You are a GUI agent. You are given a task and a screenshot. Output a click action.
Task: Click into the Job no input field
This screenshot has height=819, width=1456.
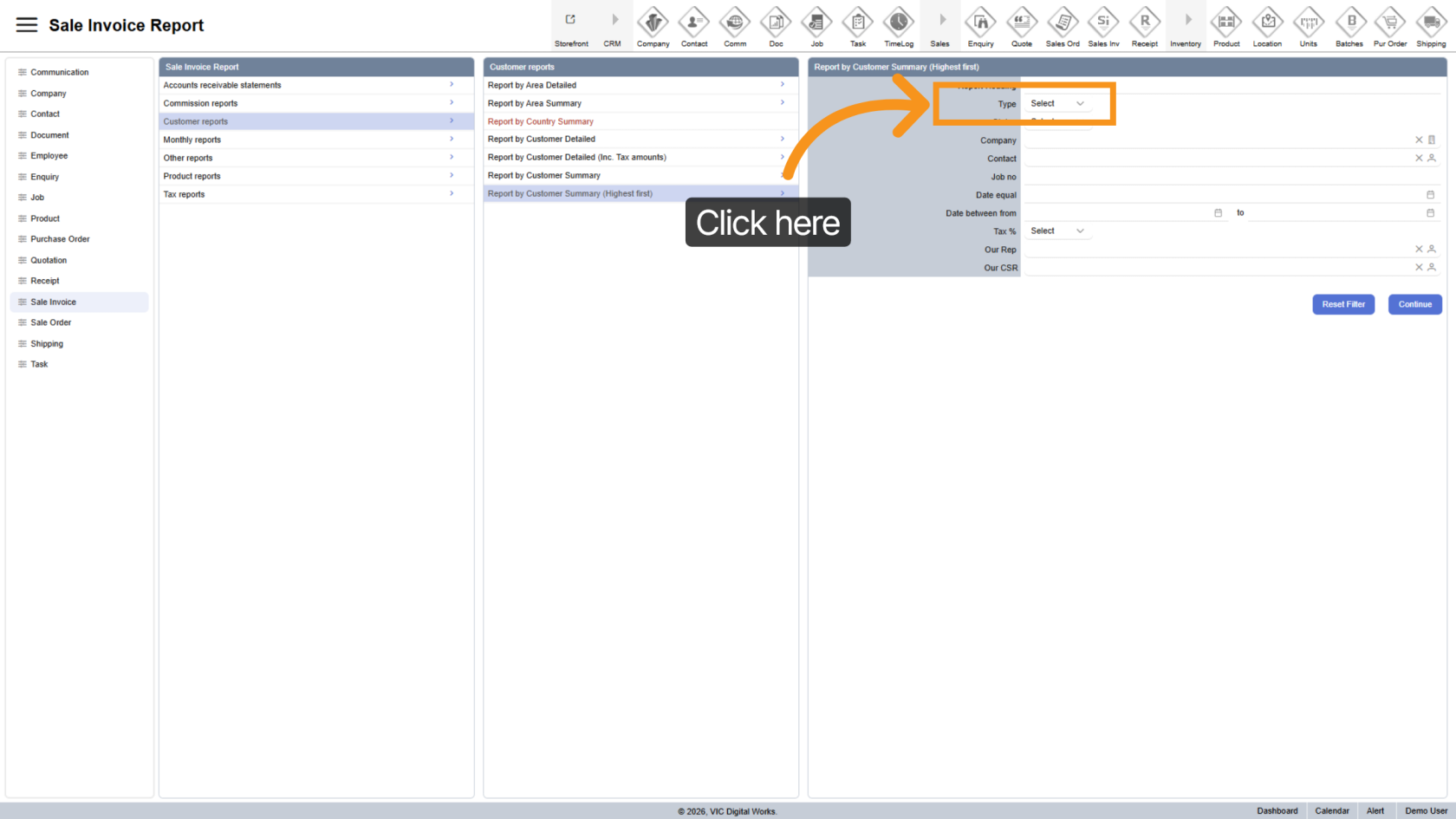point(1231,177)
